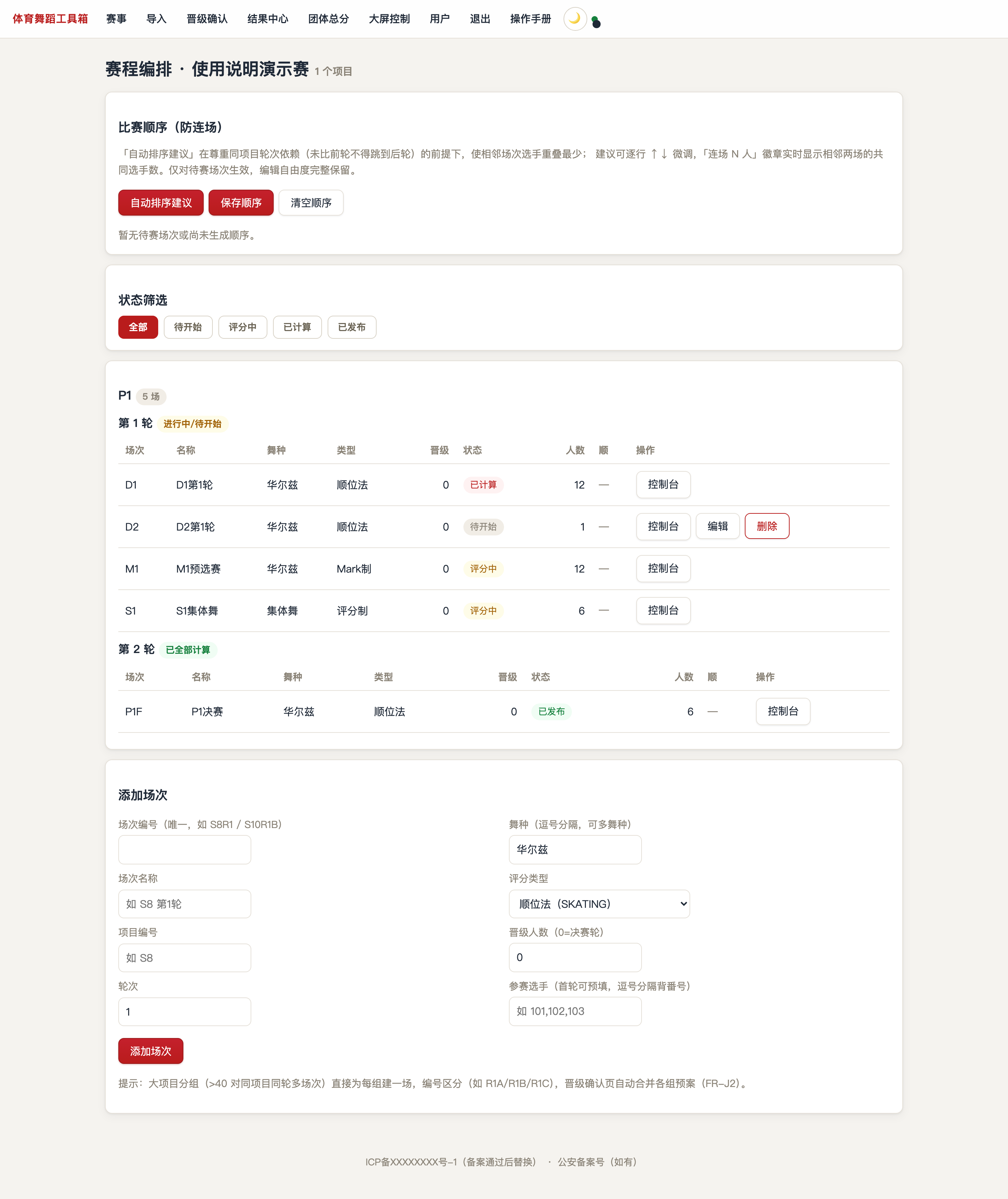Open the 体育舞蹈工具箱 home link

click(50, 19)
